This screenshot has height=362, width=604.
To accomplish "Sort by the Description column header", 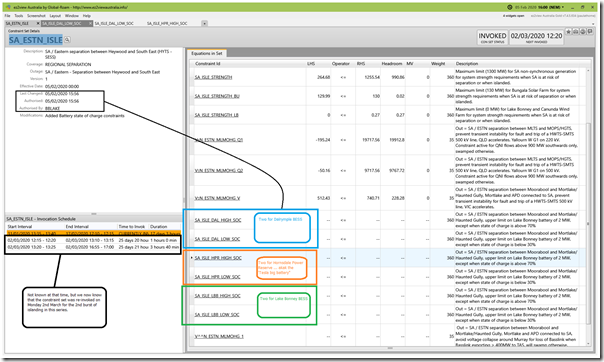I will 467,64.
